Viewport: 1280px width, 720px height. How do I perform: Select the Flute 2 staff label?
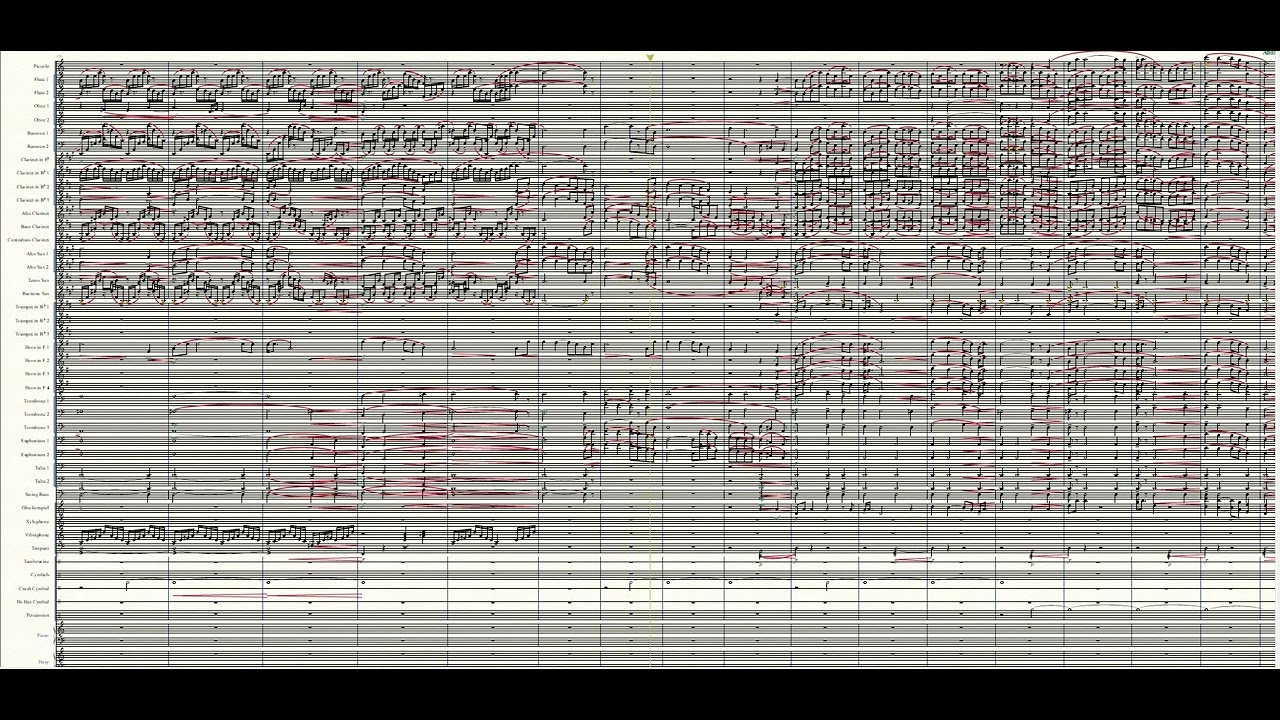(41, 93)
